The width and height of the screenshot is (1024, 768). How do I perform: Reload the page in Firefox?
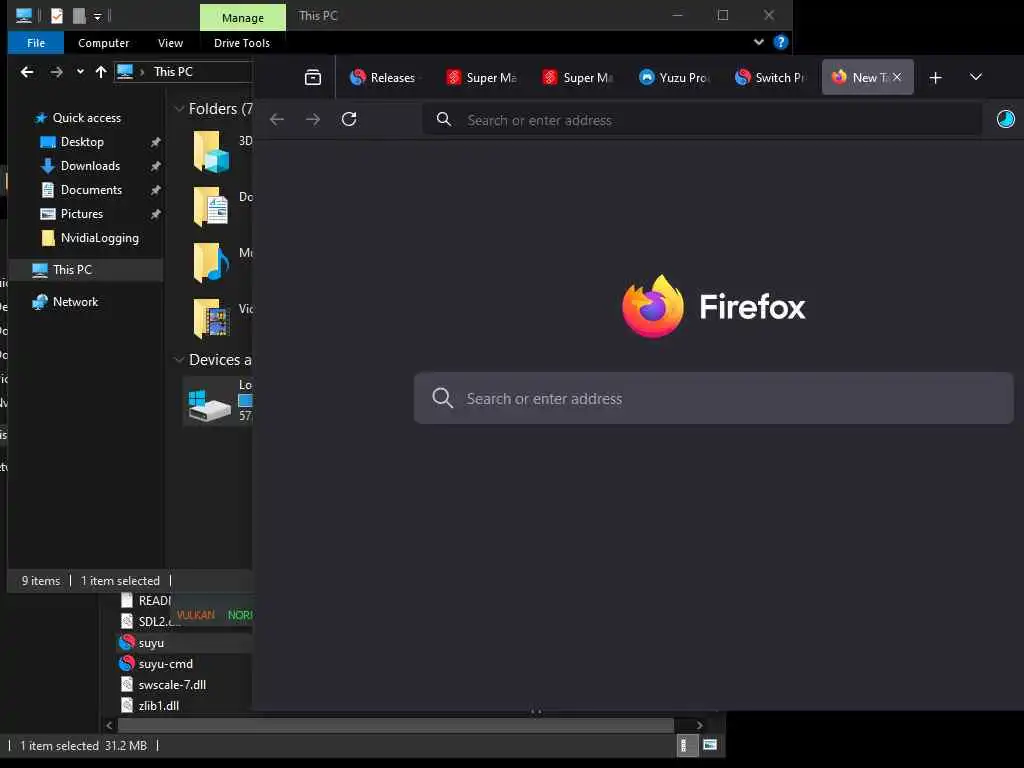coord(349,119)
